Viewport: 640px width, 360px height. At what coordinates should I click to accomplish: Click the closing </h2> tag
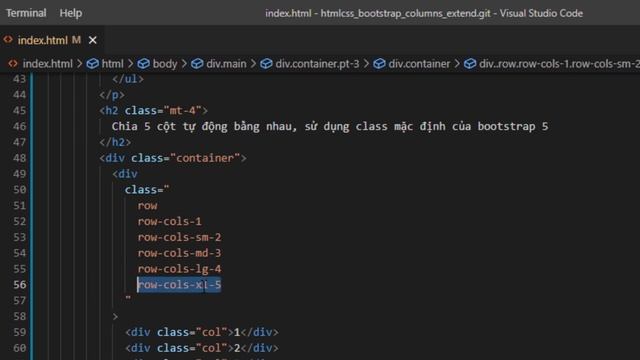tap(115, 142)
